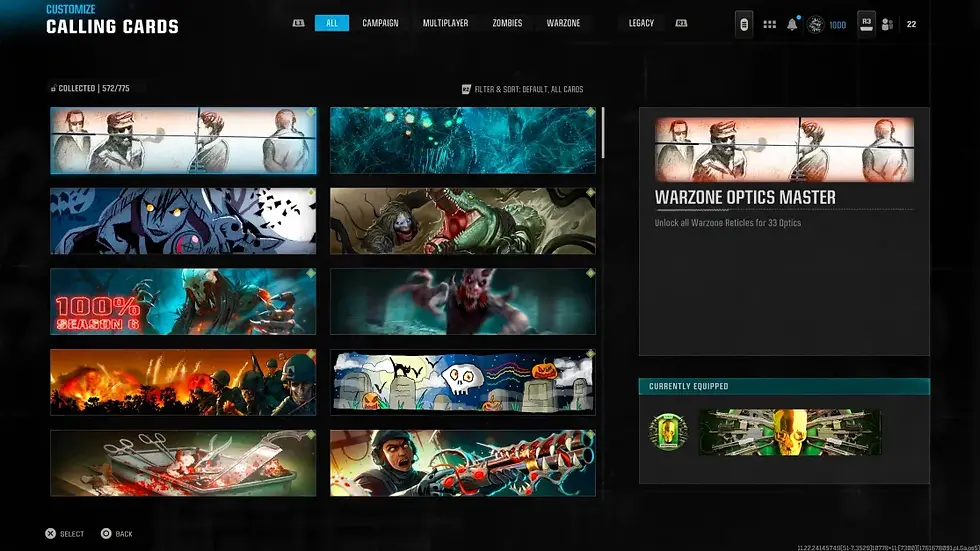980x551 pixels.
Task: Click the L1 previous-tab bumper icon
Action: coord(299,23)
